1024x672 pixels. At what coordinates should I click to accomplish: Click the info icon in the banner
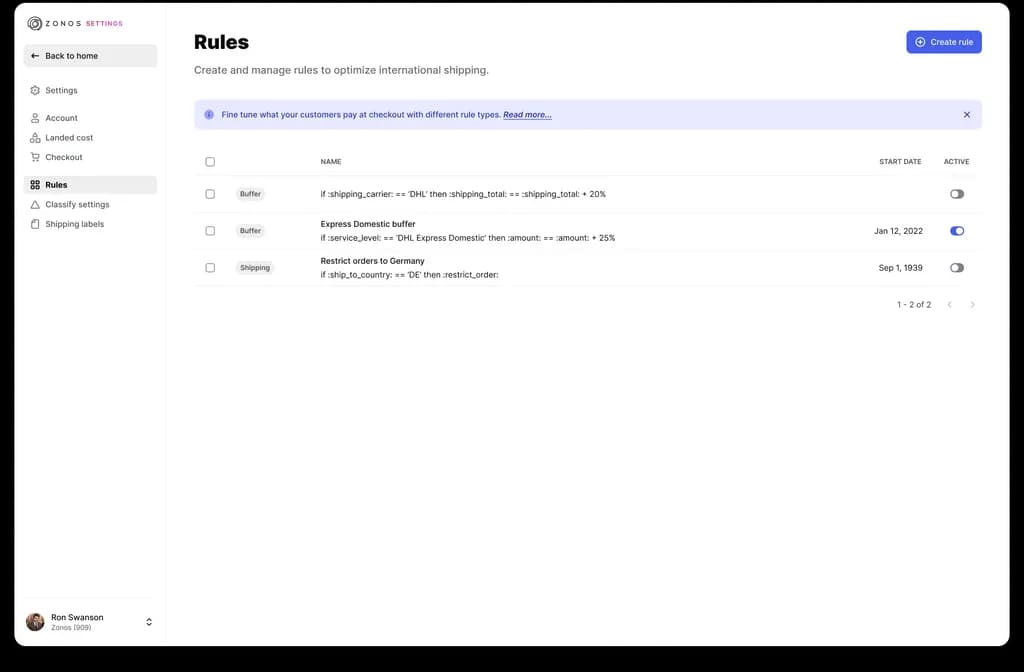[209, 115]
